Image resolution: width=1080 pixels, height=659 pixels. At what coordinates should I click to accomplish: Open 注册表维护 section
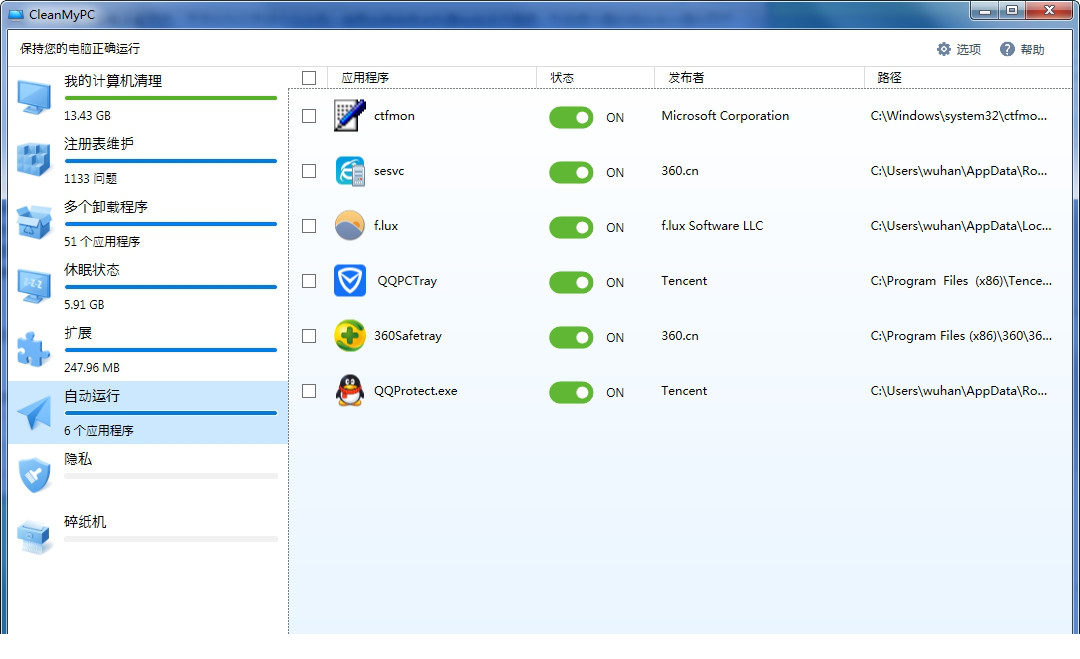[148, 161]
